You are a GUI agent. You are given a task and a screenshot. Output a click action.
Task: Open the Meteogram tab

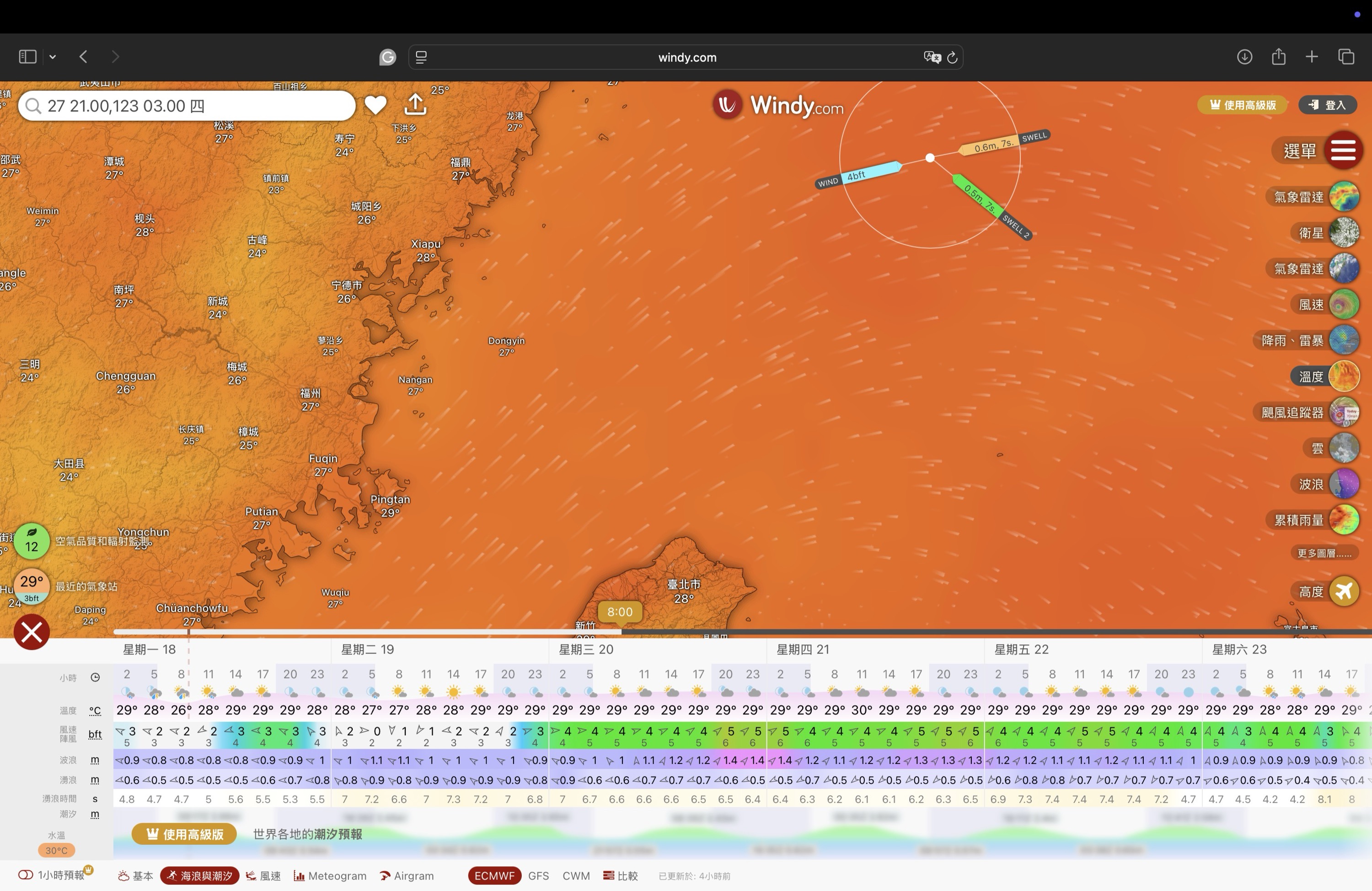(330, 875)
